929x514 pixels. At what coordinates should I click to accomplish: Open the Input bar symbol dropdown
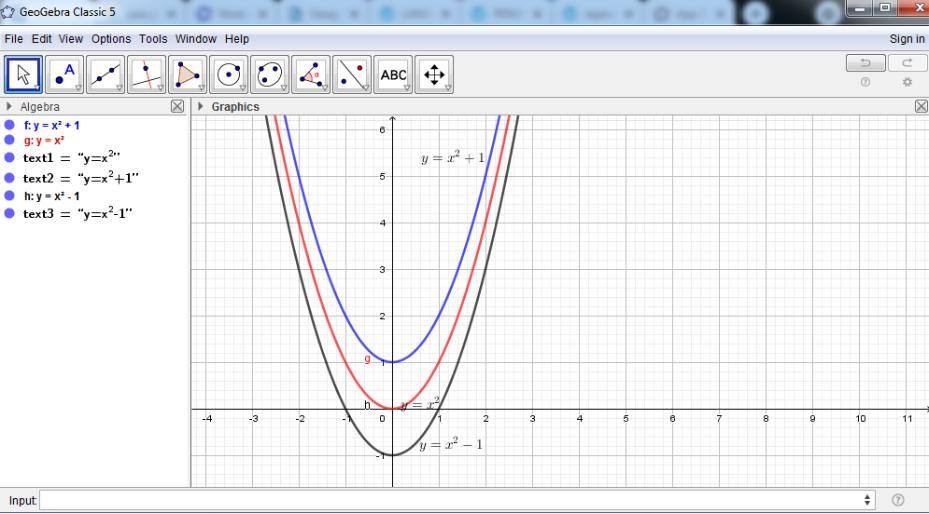(x=867, y=499)
